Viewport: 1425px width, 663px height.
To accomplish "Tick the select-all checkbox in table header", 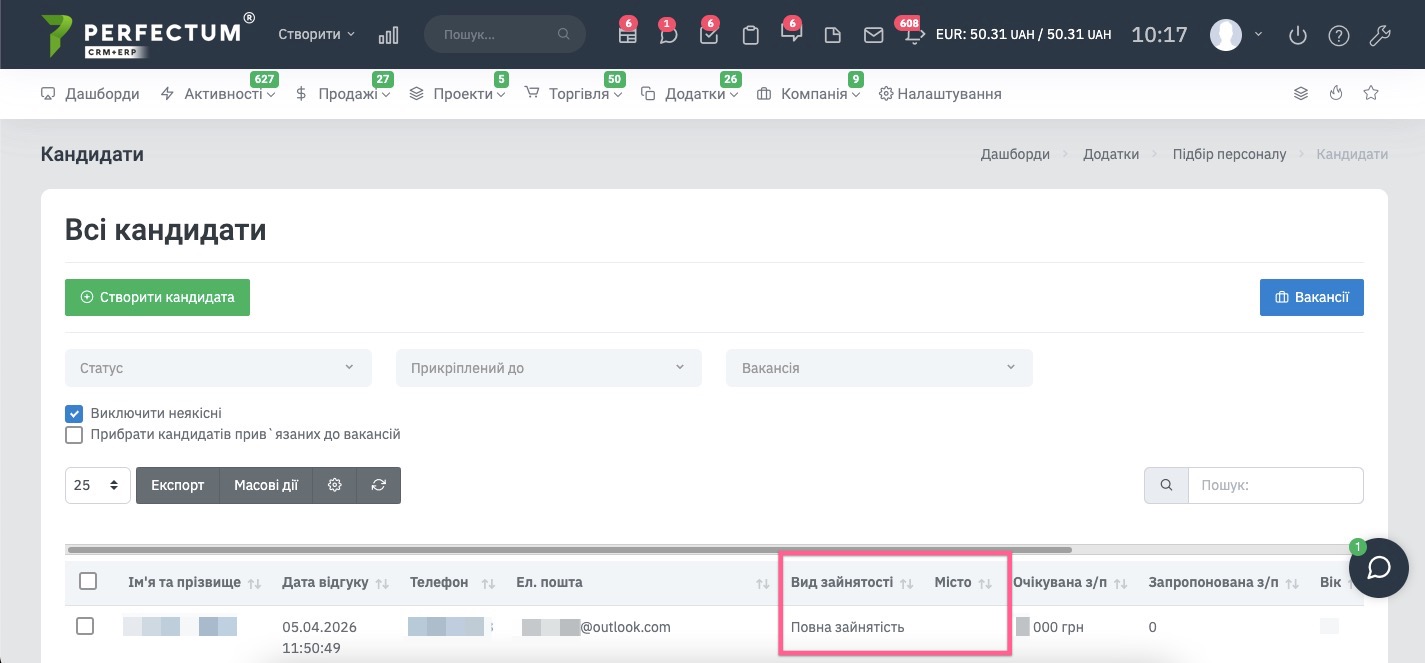I will coord(88,581).
